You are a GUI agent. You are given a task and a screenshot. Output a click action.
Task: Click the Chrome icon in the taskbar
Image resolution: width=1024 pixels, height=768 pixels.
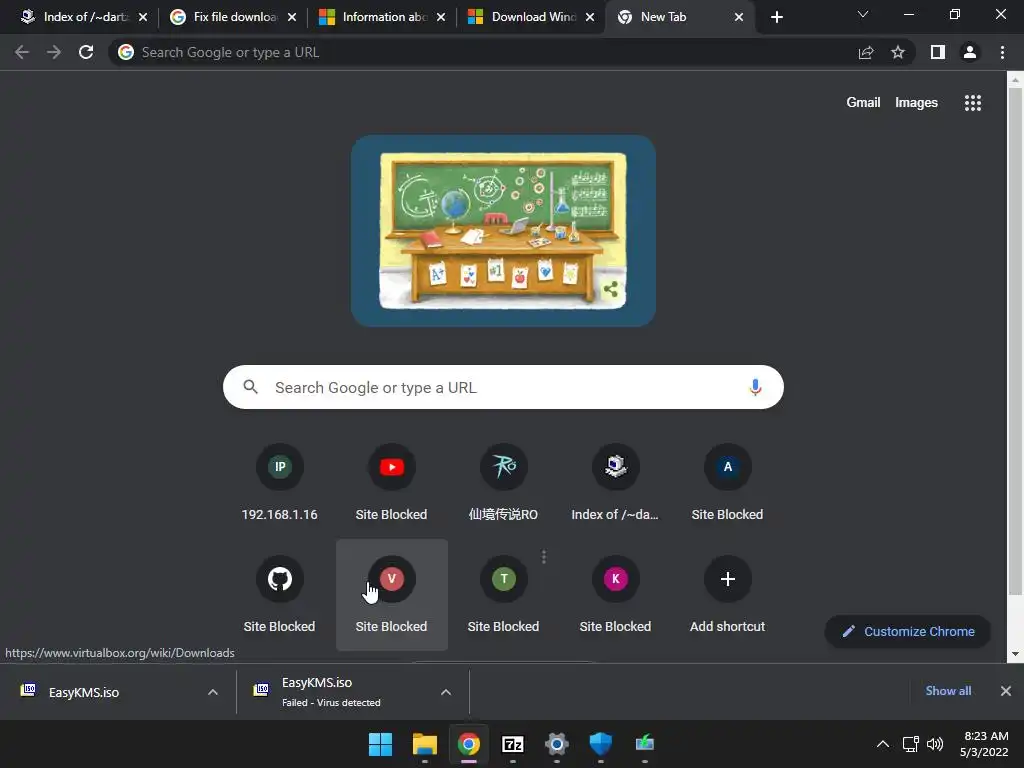468,744
